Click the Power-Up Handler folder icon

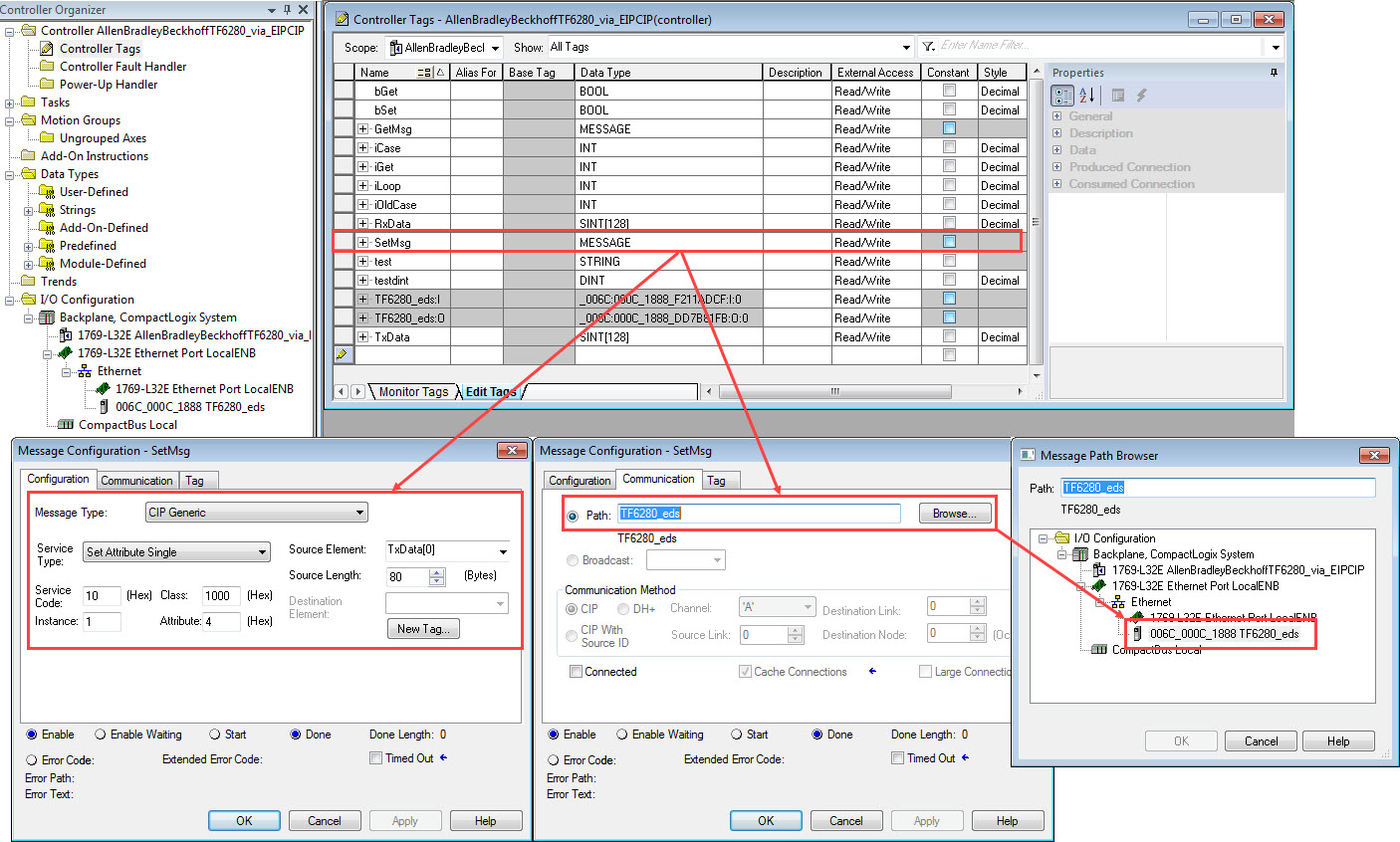(x=47, y=84)
